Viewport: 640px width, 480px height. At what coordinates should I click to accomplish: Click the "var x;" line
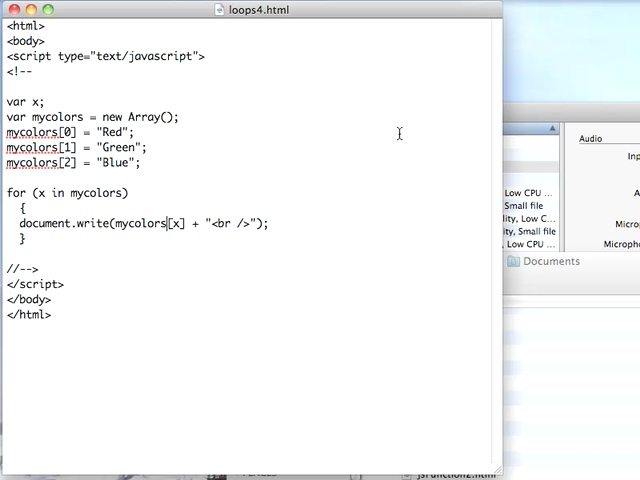pos(25,102)
